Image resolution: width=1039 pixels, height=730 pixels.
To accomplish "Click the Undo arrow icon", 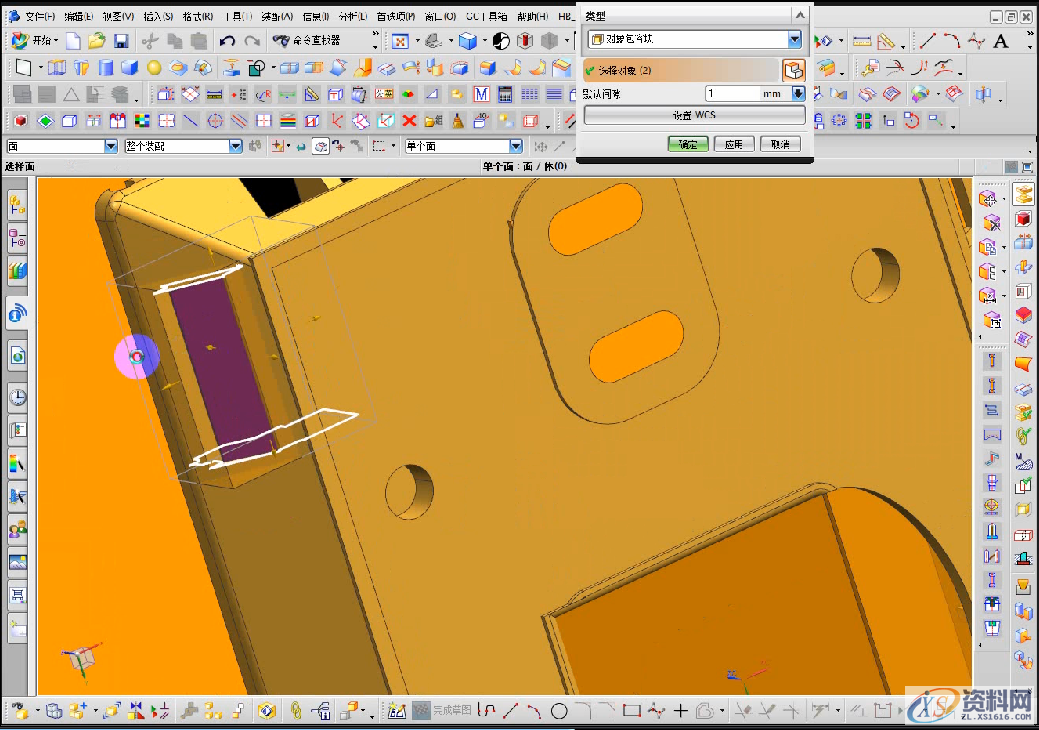I will coord(228,41).
